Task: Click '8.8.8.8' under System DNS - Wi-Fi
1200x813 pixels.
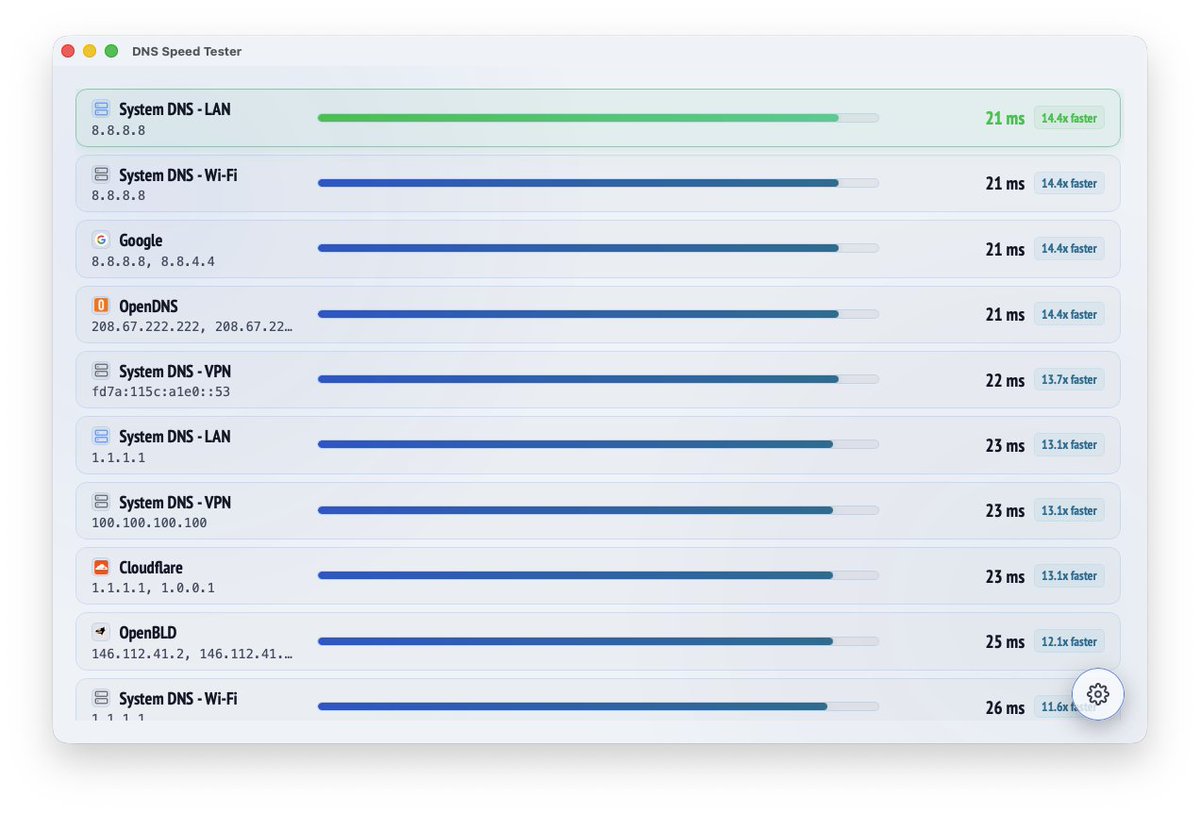Action: [118, 196]
